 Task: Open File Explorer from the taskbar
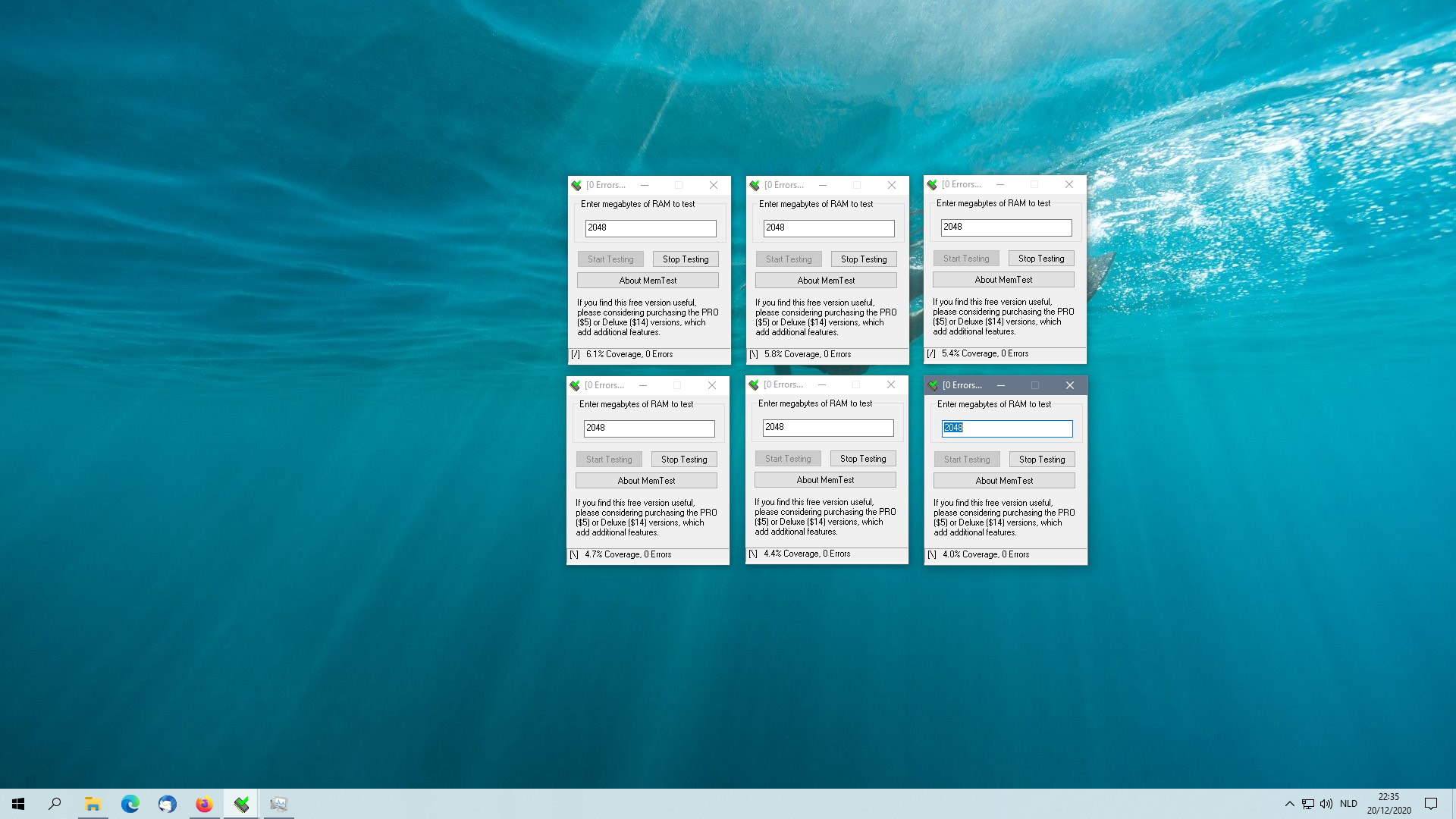pyautogui.click(x=93, y=804)
